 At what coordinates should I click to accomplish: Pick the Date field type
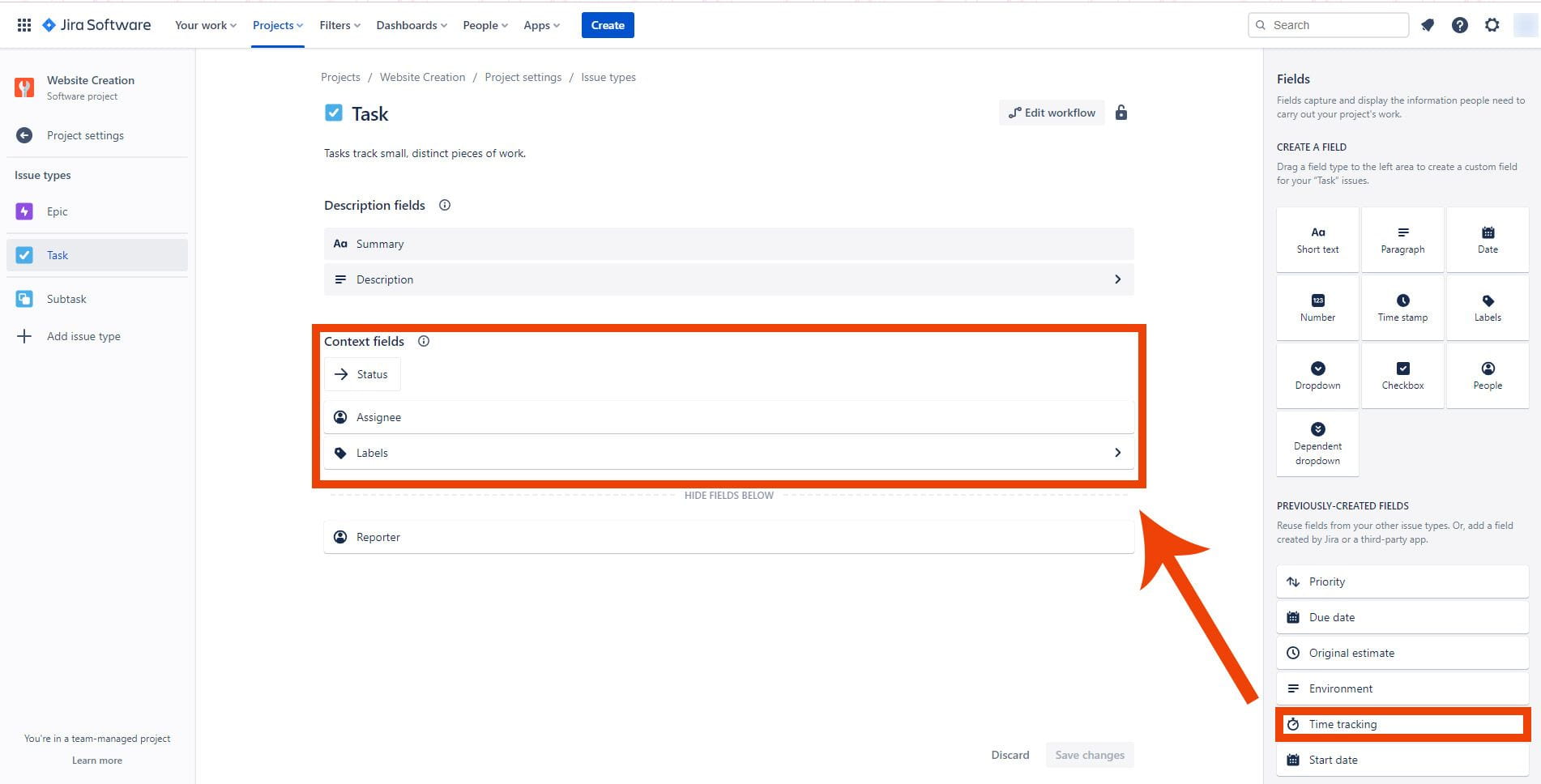(x=1488, y=239)
